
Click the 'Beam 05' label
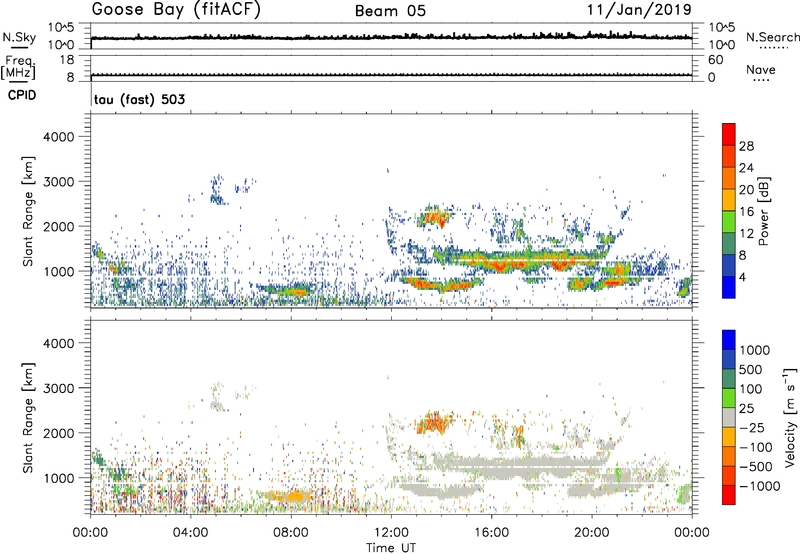(390, 11)
